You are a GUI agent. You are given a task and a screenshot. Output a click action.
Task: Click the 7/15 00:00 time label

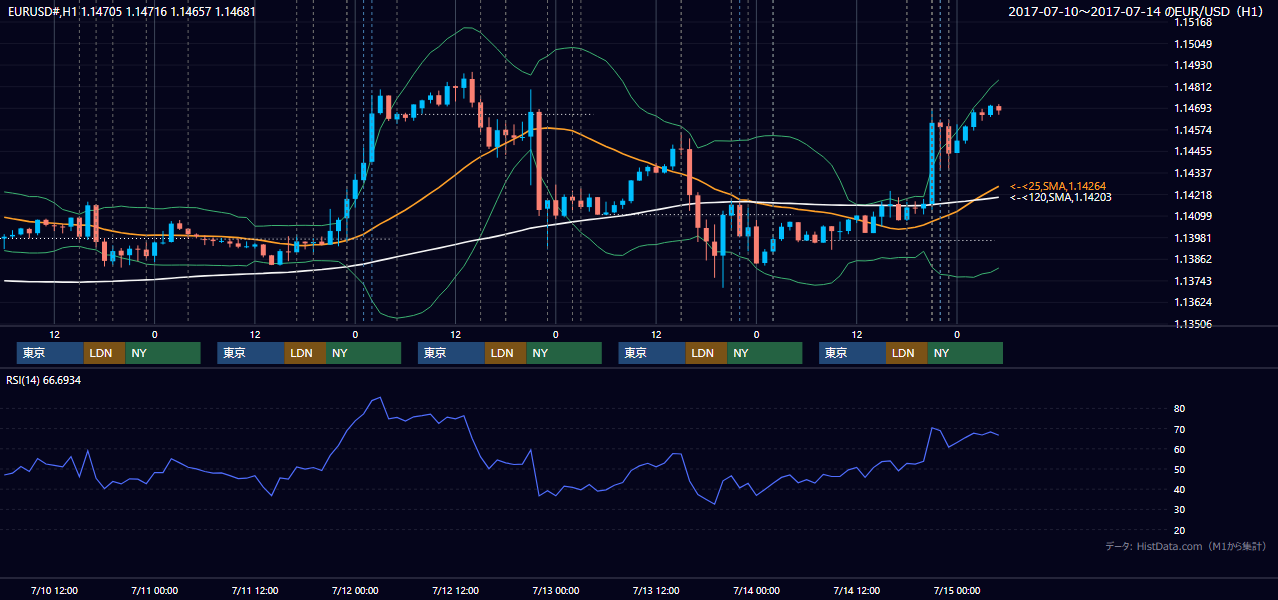[957, 590]
